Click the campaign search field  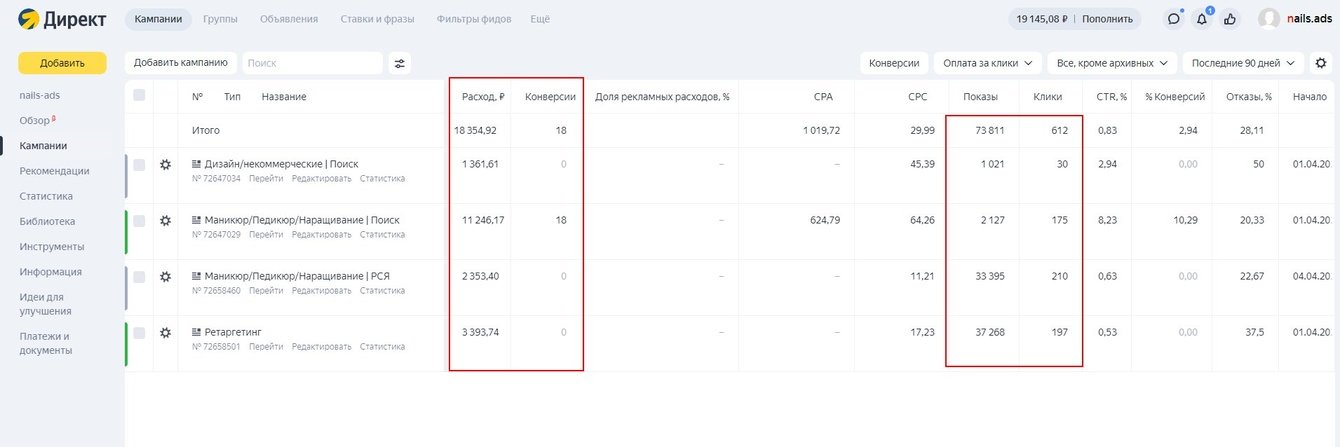[312, 63]
